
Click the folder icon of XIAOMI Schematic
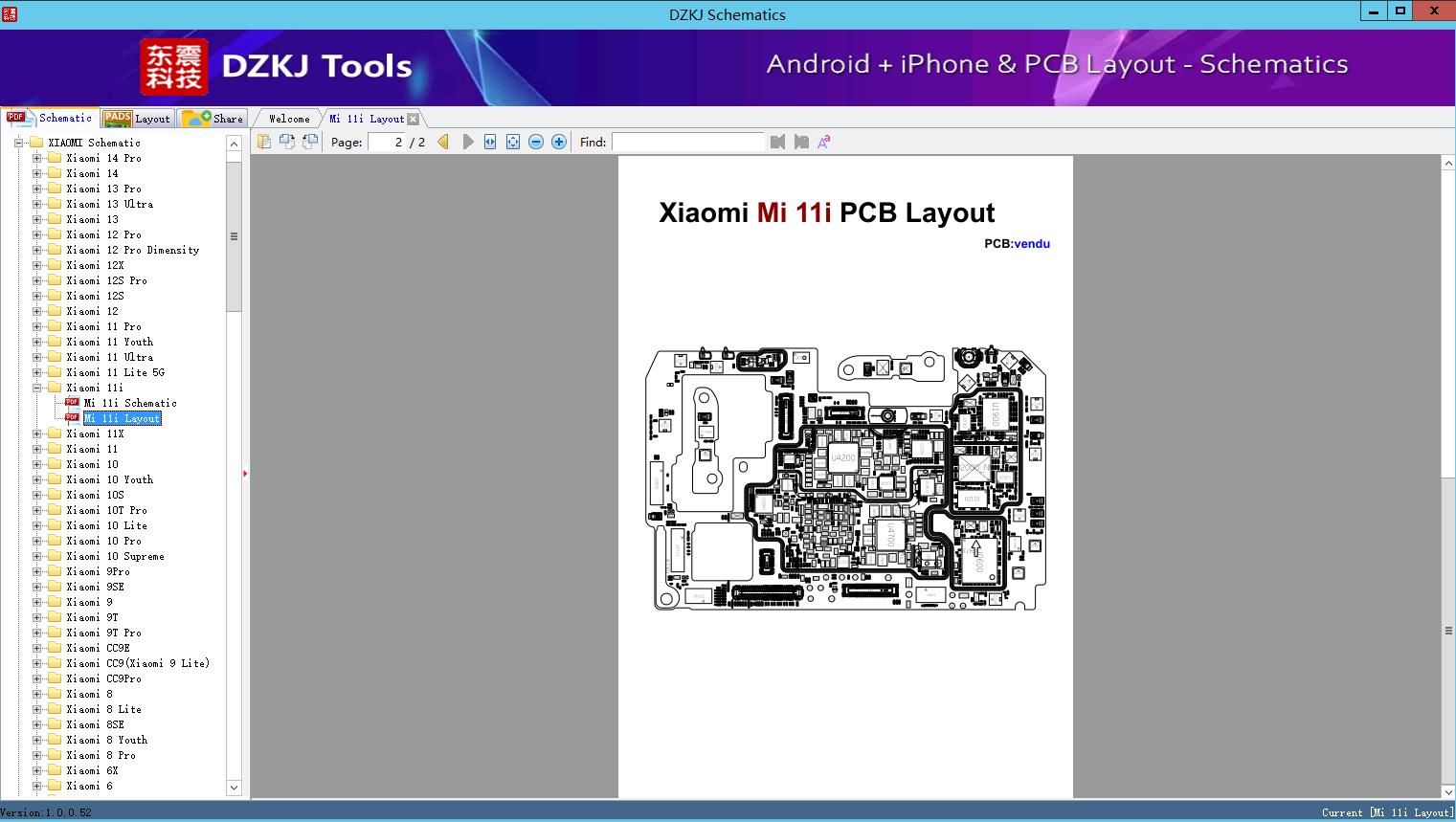[x=36, y=143]
